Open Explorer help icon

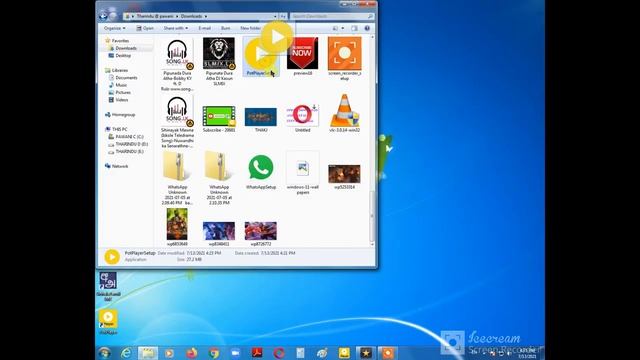click(x=367, y=28)
